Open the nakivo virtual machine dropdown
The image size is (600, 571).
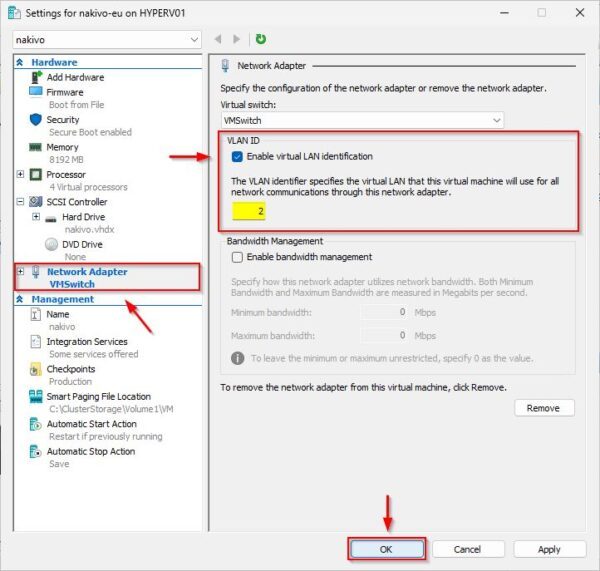point(107,40)
